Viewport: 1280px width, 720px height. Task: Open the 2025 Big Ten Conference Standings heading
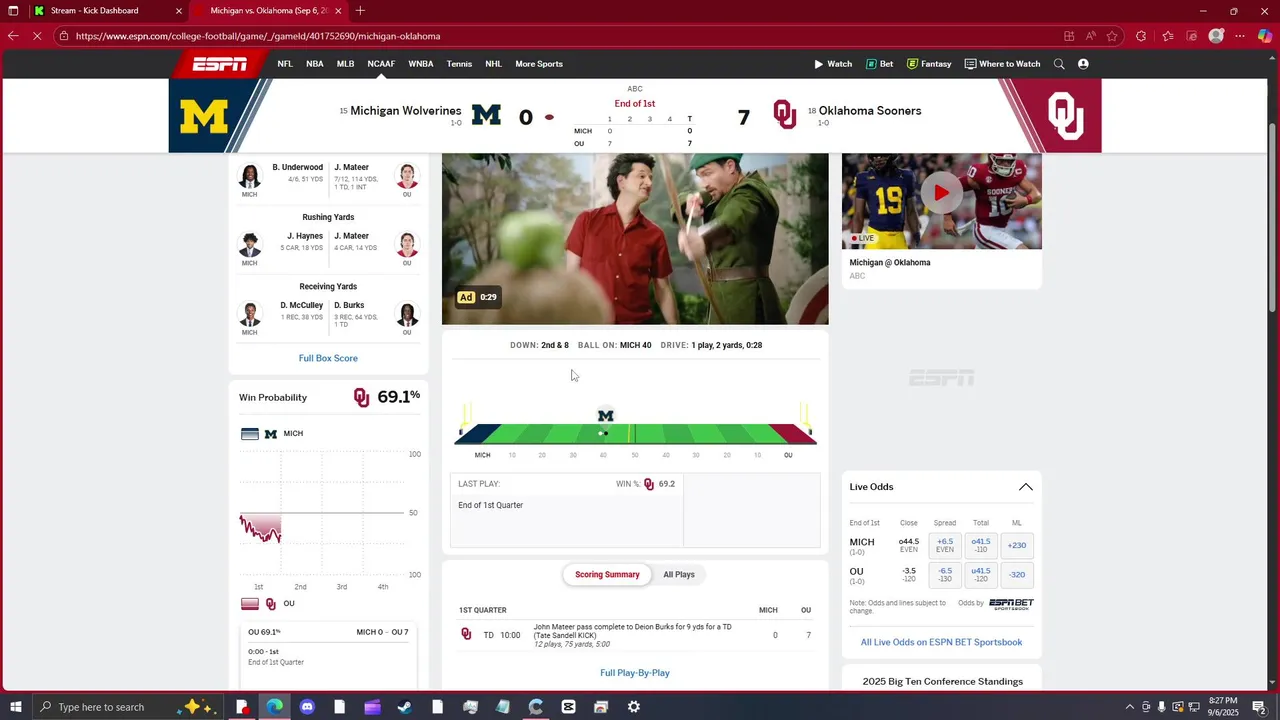click(942, 682)
